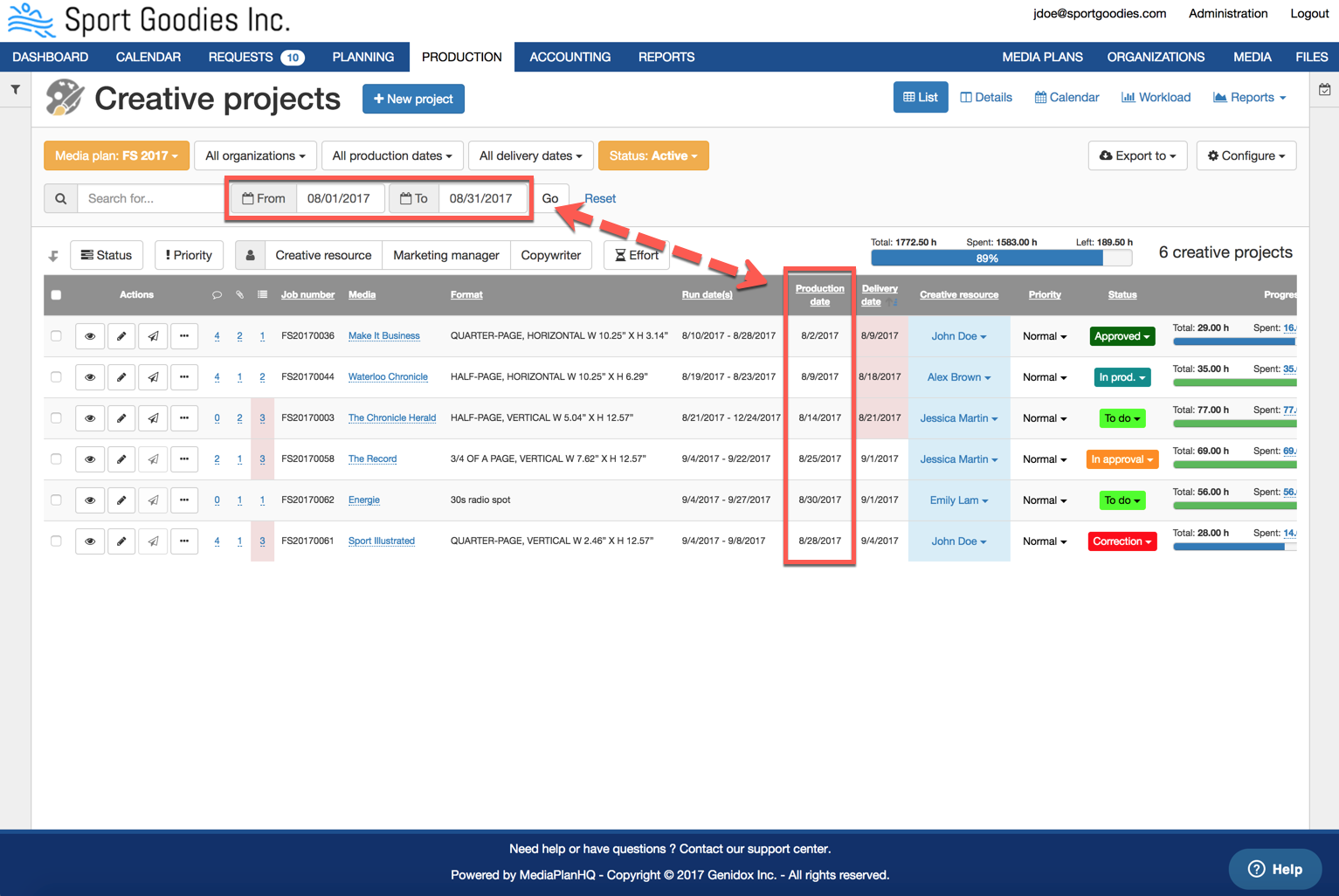Click the pencil edit icon for Waterloo Chronicle
Image resolution: width=1339 pixels, height=896 pixels.
click(121, 377)
